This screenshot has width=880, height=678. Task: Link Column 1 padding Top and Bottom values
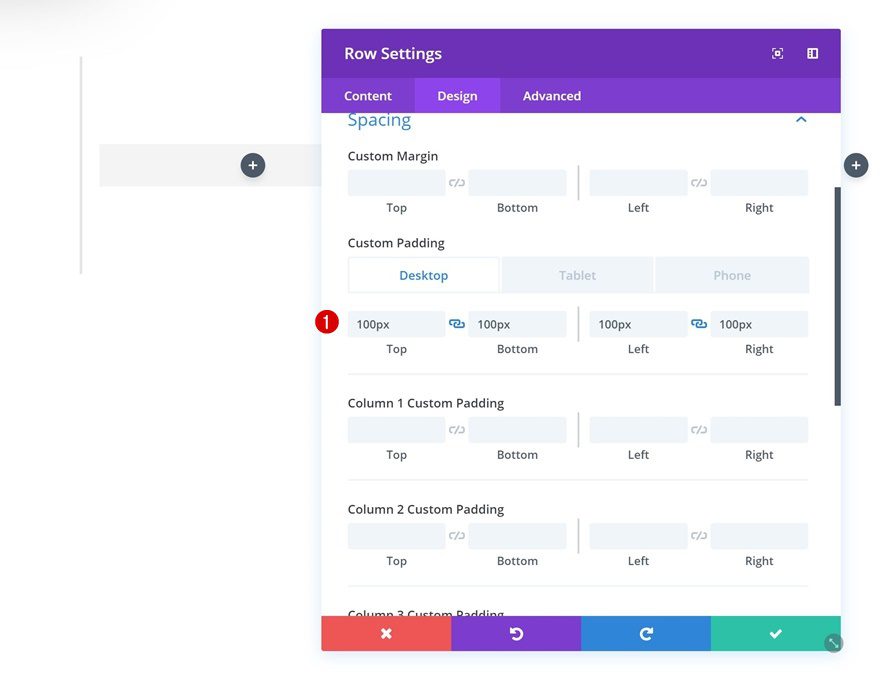pos(456,429)
